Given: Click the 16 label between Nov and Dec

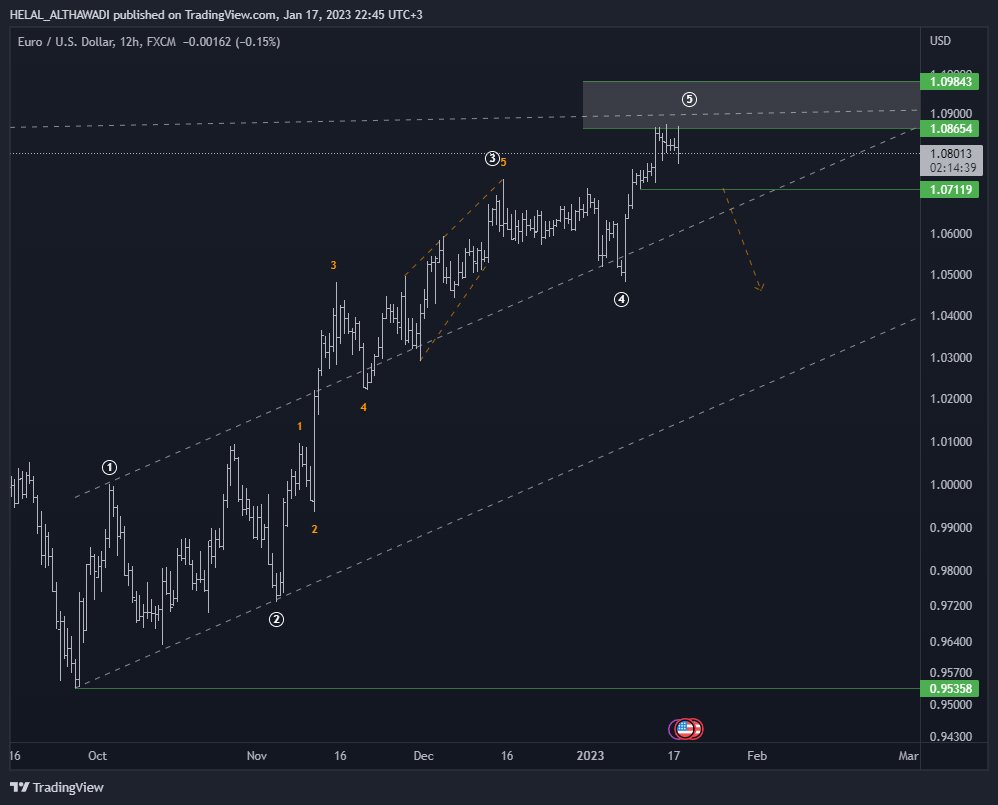Looking at the screenshot, I should coord(341,756).
